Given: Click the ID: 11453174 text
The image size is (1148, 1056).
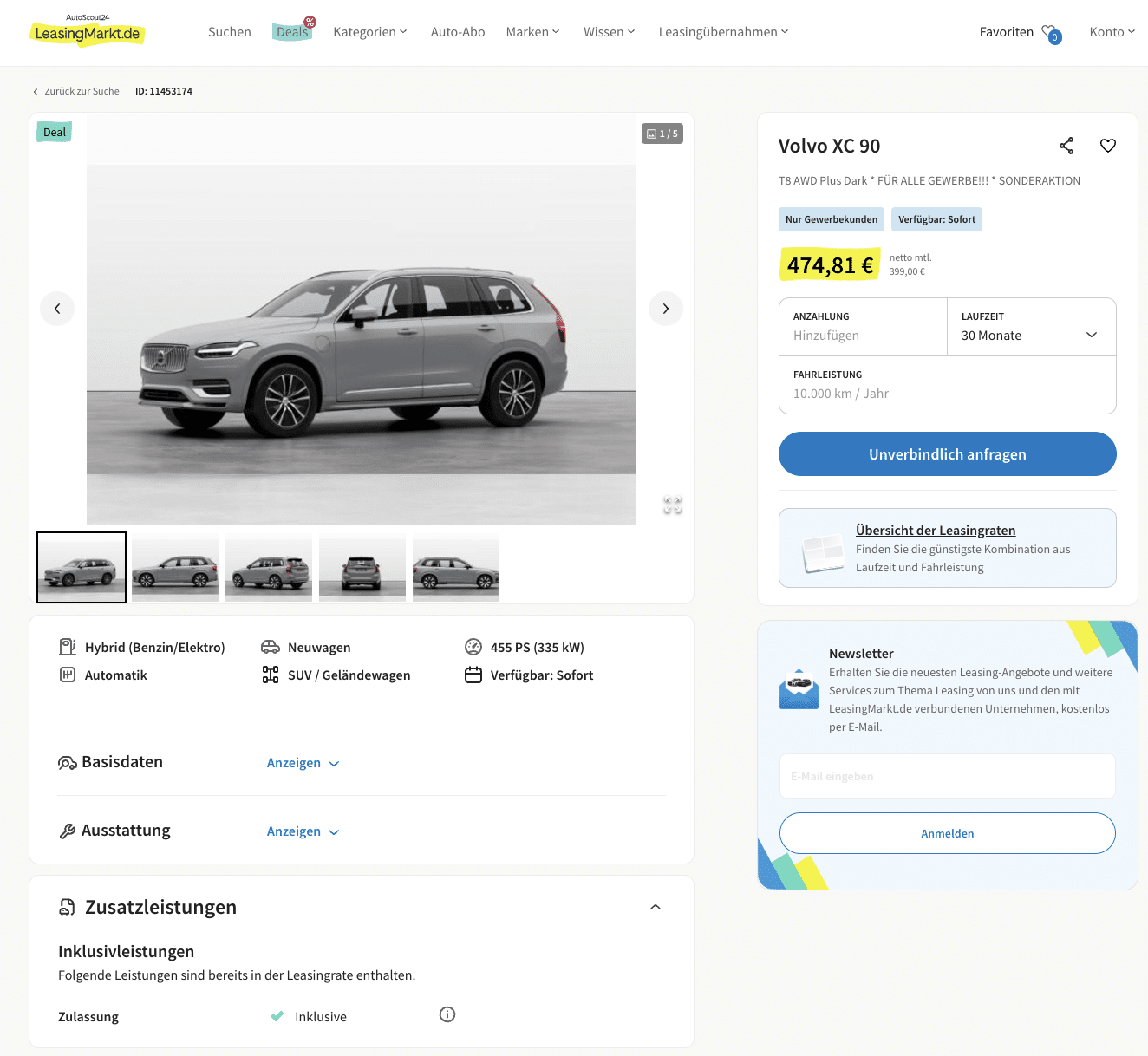Looking at the screenshot, I should (164, 91).
